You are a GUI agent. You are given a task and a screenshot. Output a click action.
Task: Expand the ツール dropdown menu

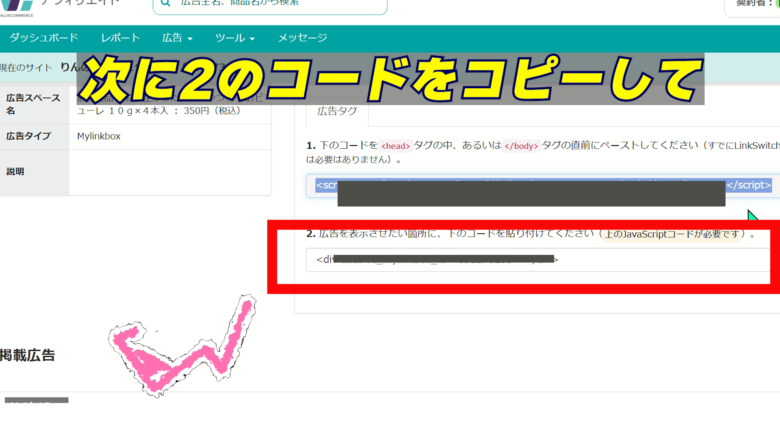pyautogui.click(x=235, y=38)
